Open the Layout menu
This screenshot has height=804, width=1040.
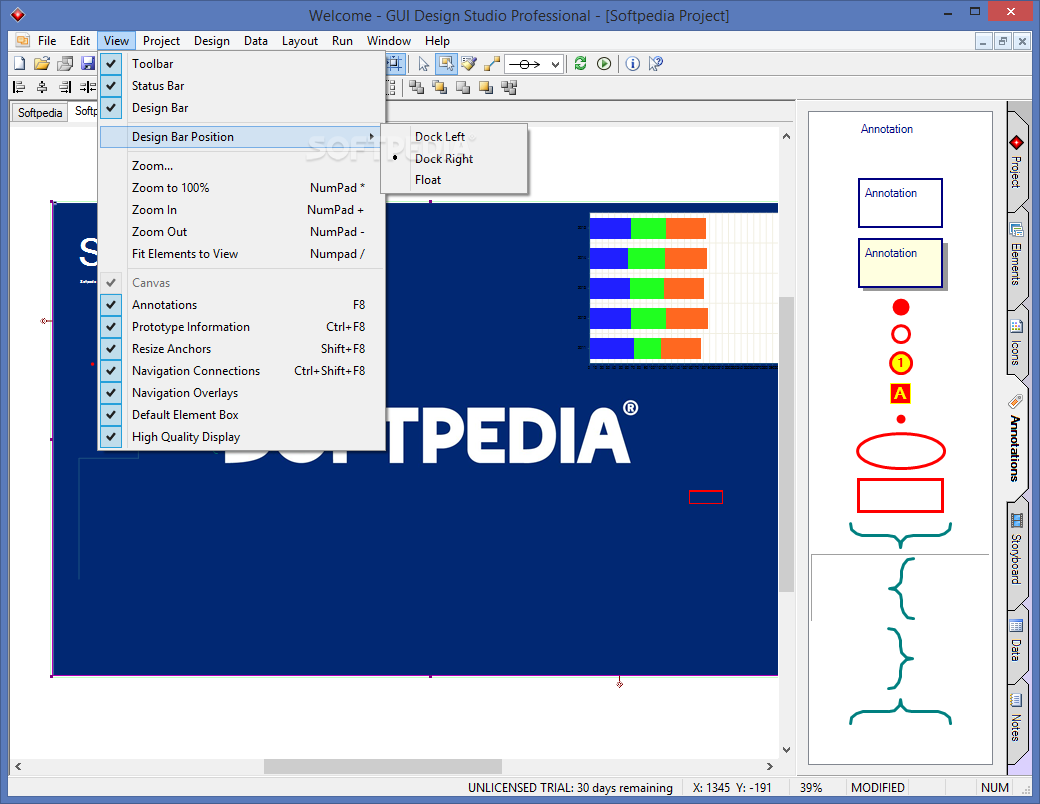pos(300,40)
